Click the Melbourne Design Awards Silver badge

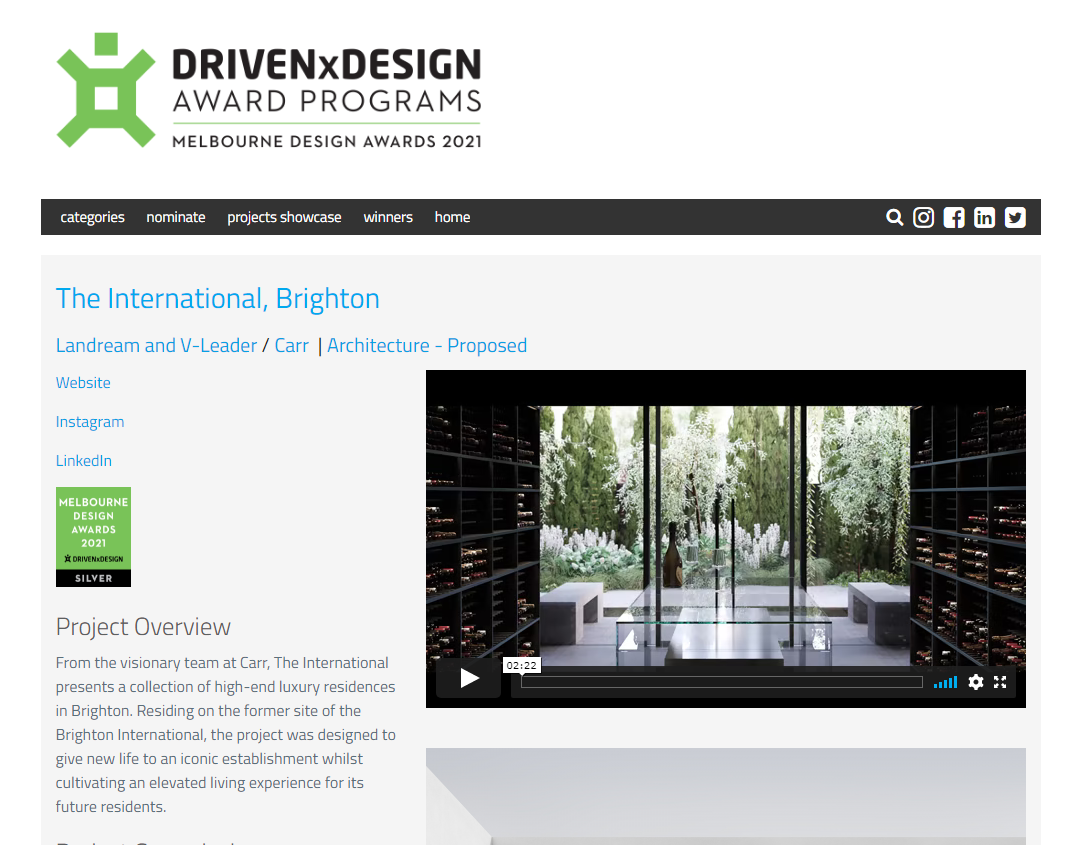pyautogui.click(x=93, y=537)
